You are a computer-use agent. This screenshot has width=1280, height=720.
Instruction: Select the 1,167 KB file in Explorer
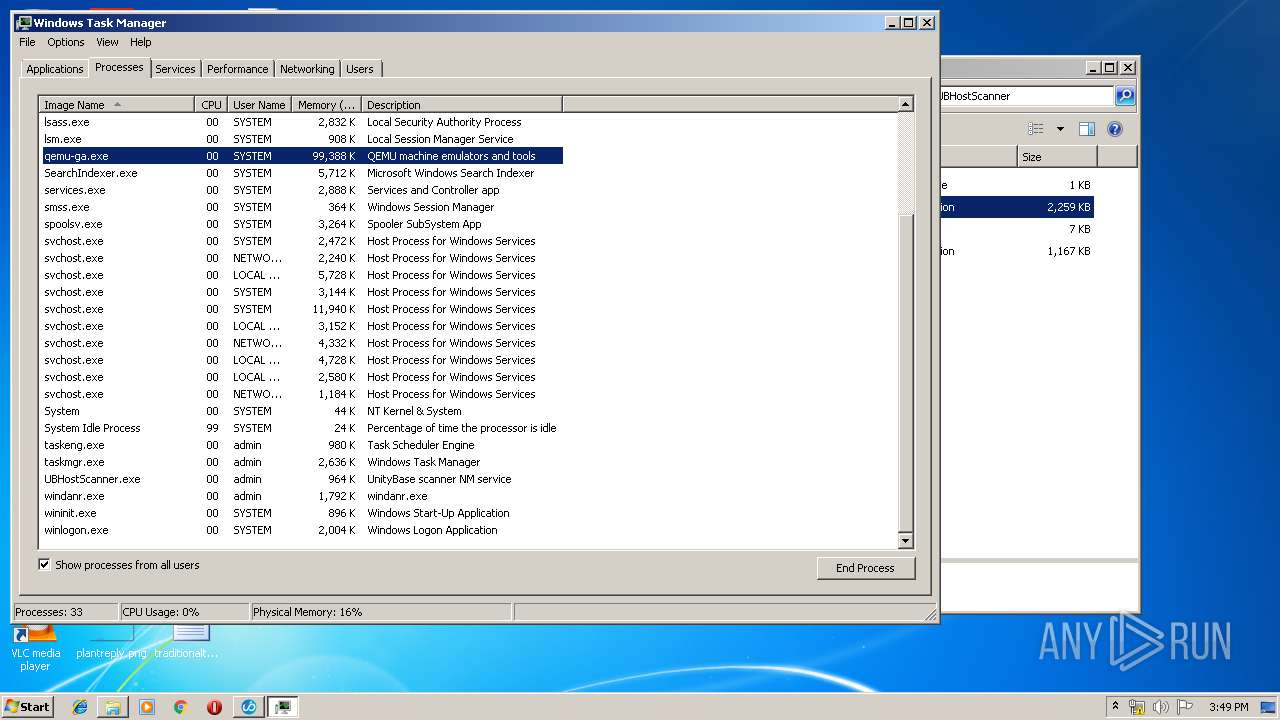tap(1016, 251)
